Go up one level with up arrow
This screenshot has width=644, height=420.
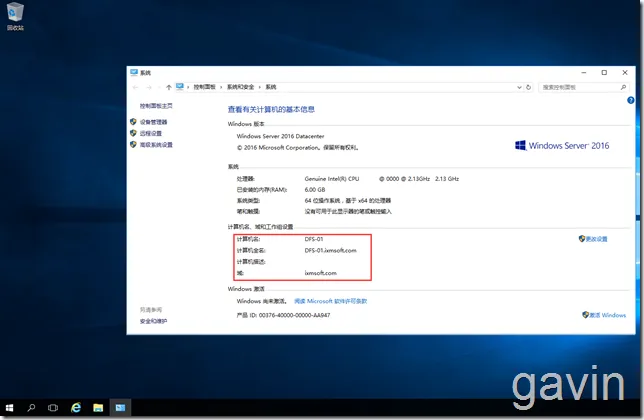(x=168, y=87)
